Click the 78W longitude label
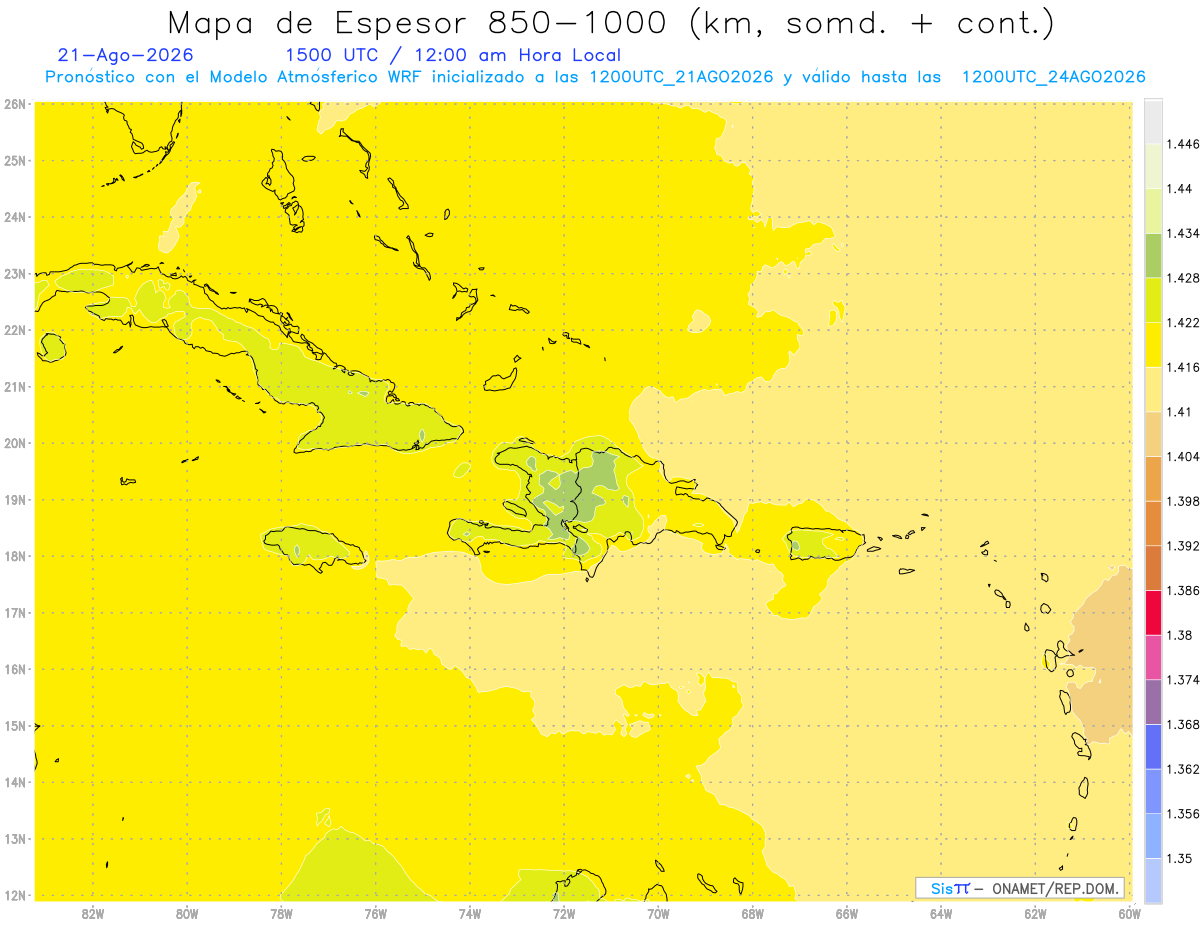This screenshot has width=1200, height=927. pos(281,913)
